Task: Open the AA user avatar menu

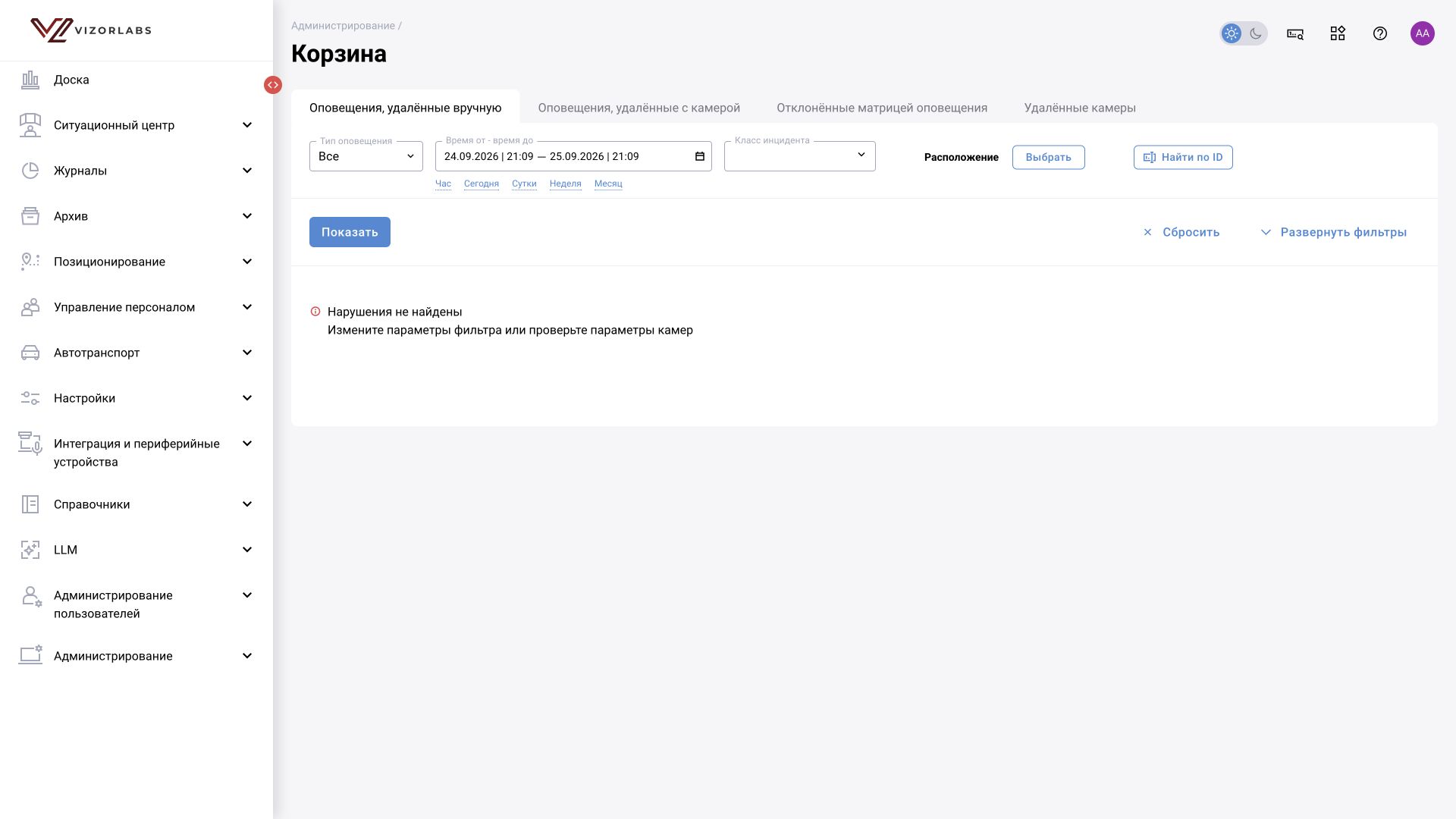Action: click(1423, 33)
